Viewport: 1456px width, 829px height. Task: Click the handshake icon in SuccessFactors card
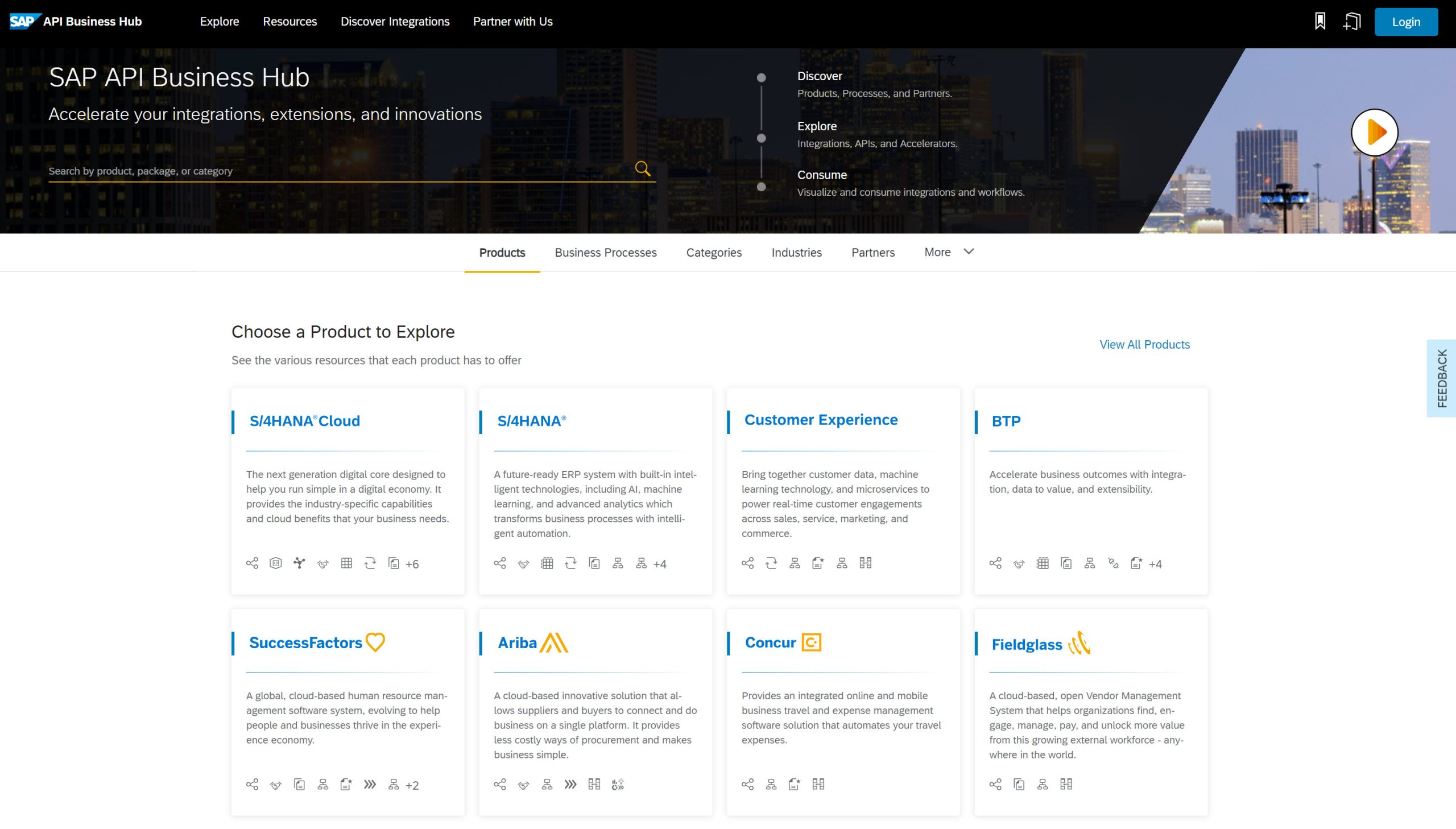click(276, 785)
